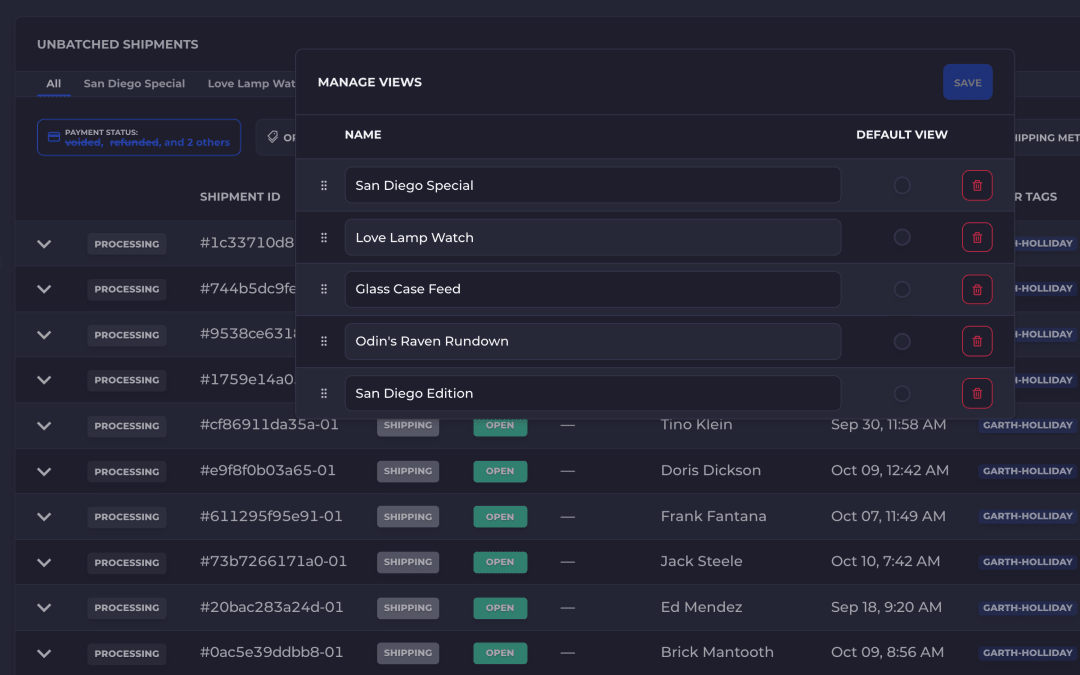Click the Oct 09, 8:56 AM date
The height and width of the screenshot is (675, 1080).
click(887, 652)
